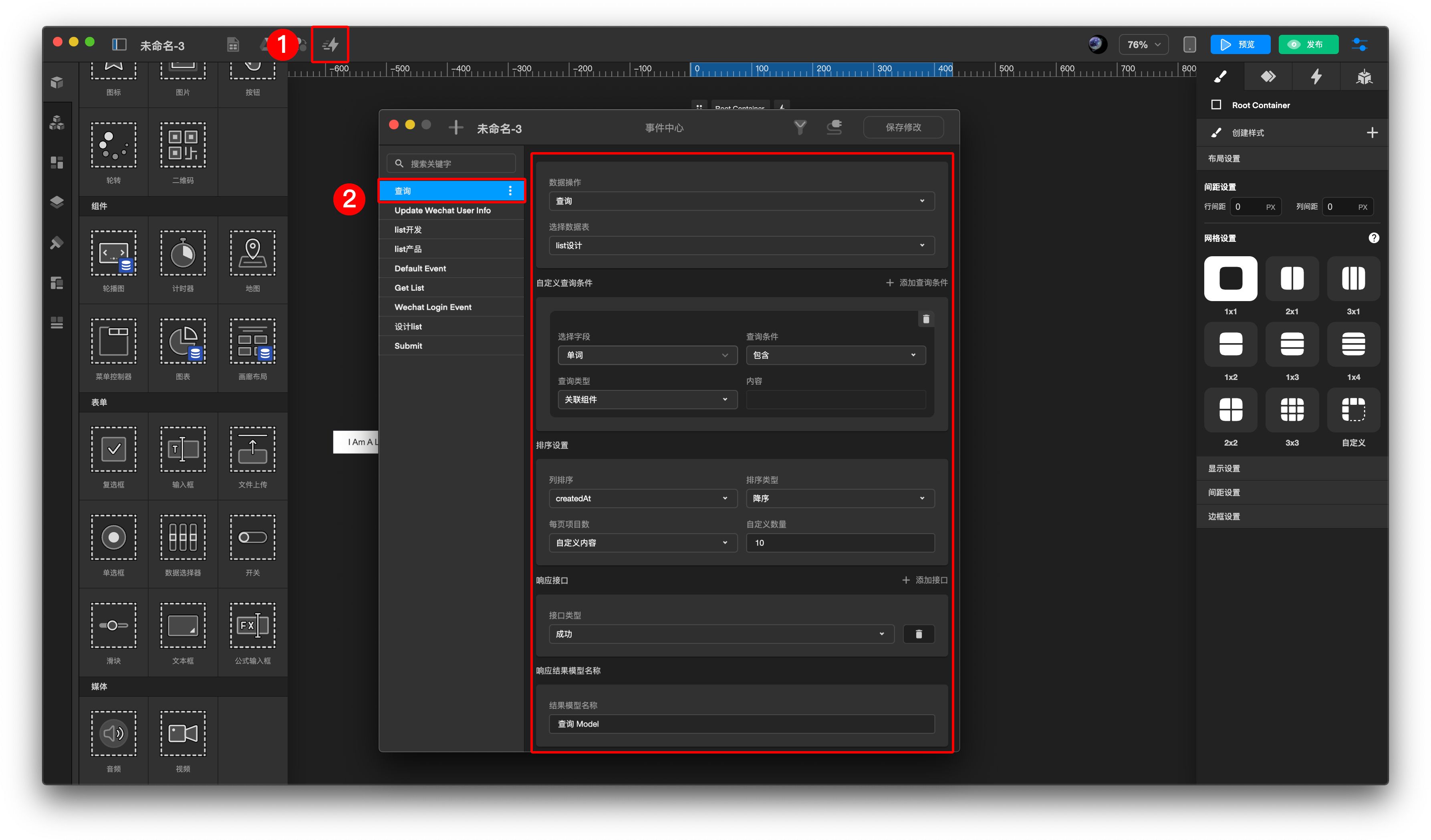This screenshot has height=840, width=1431.
Task: Add the 二维码 QR code component
Action: tap(183, 145)
